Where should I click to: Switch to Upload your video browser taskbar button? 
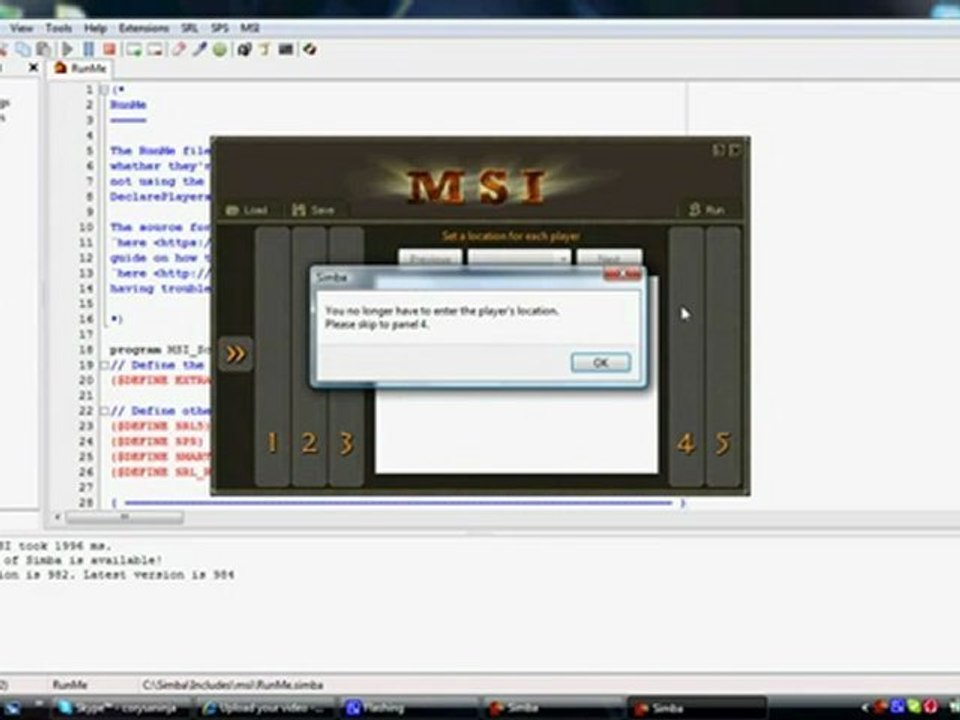coord(267,708)
